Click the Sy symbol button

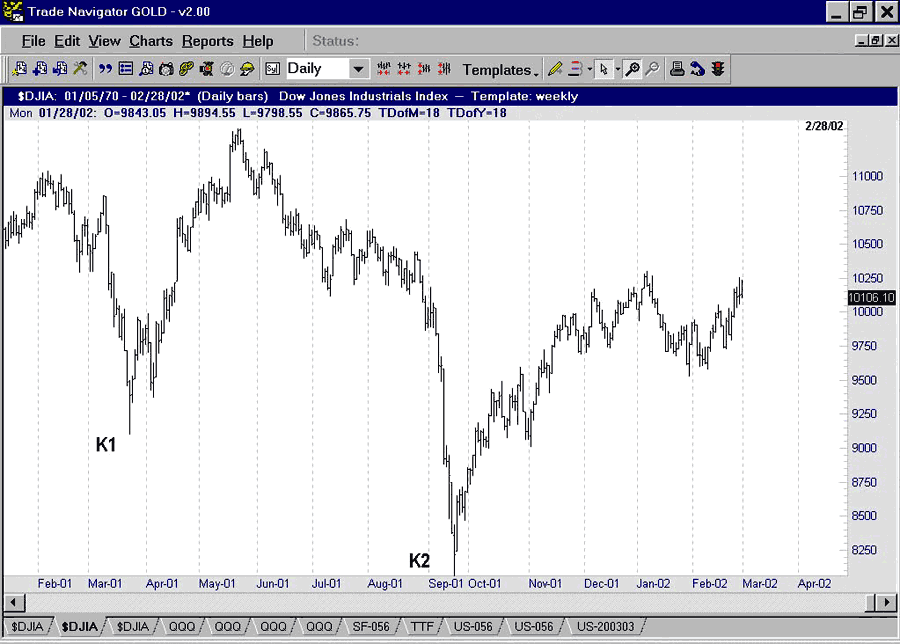[x=272, y=69]
